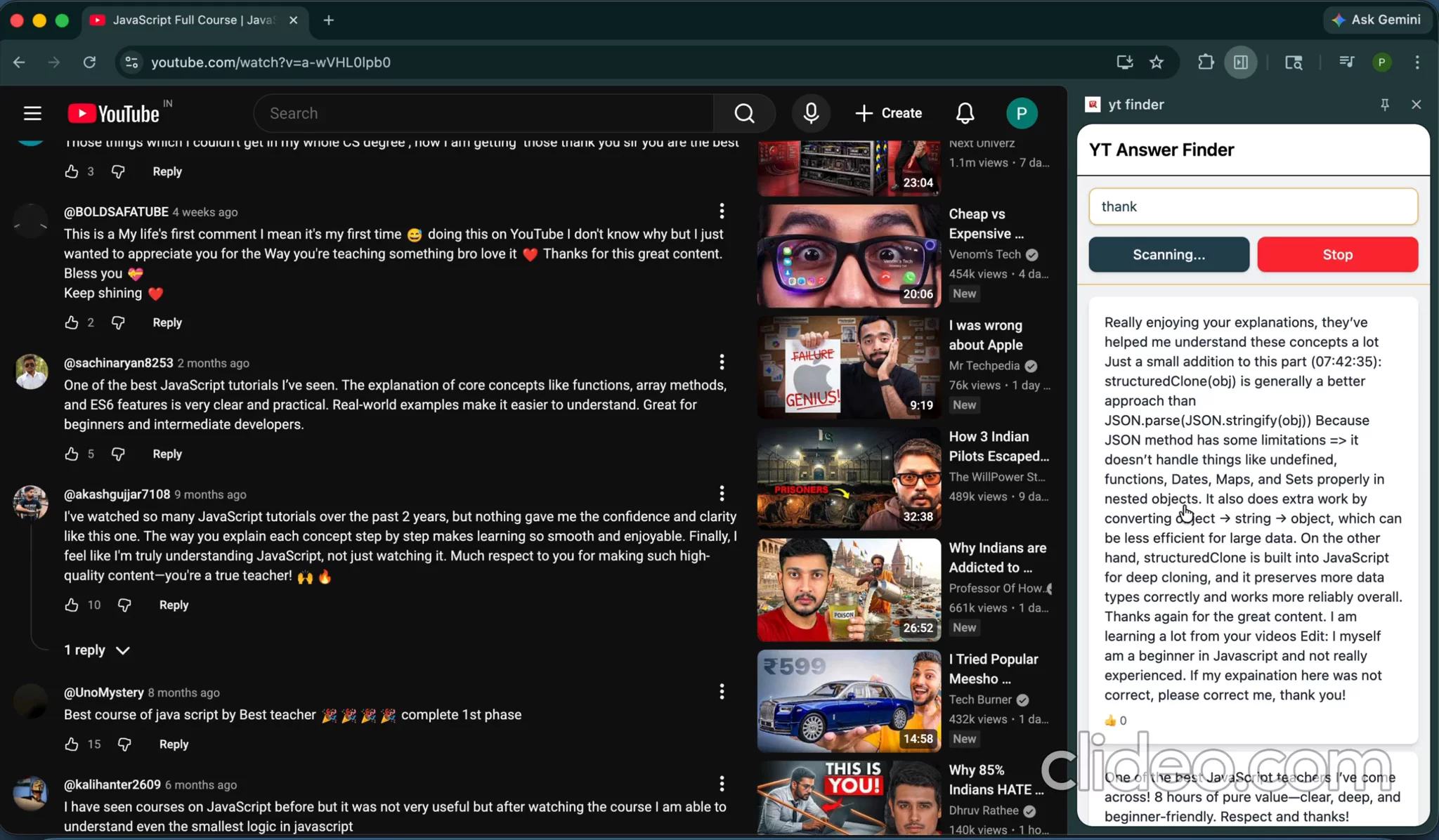Viewport: 1439px width, 840px height.
Task: Click the keyword field containing 'thank'
Action: (x=1253, y=206)
